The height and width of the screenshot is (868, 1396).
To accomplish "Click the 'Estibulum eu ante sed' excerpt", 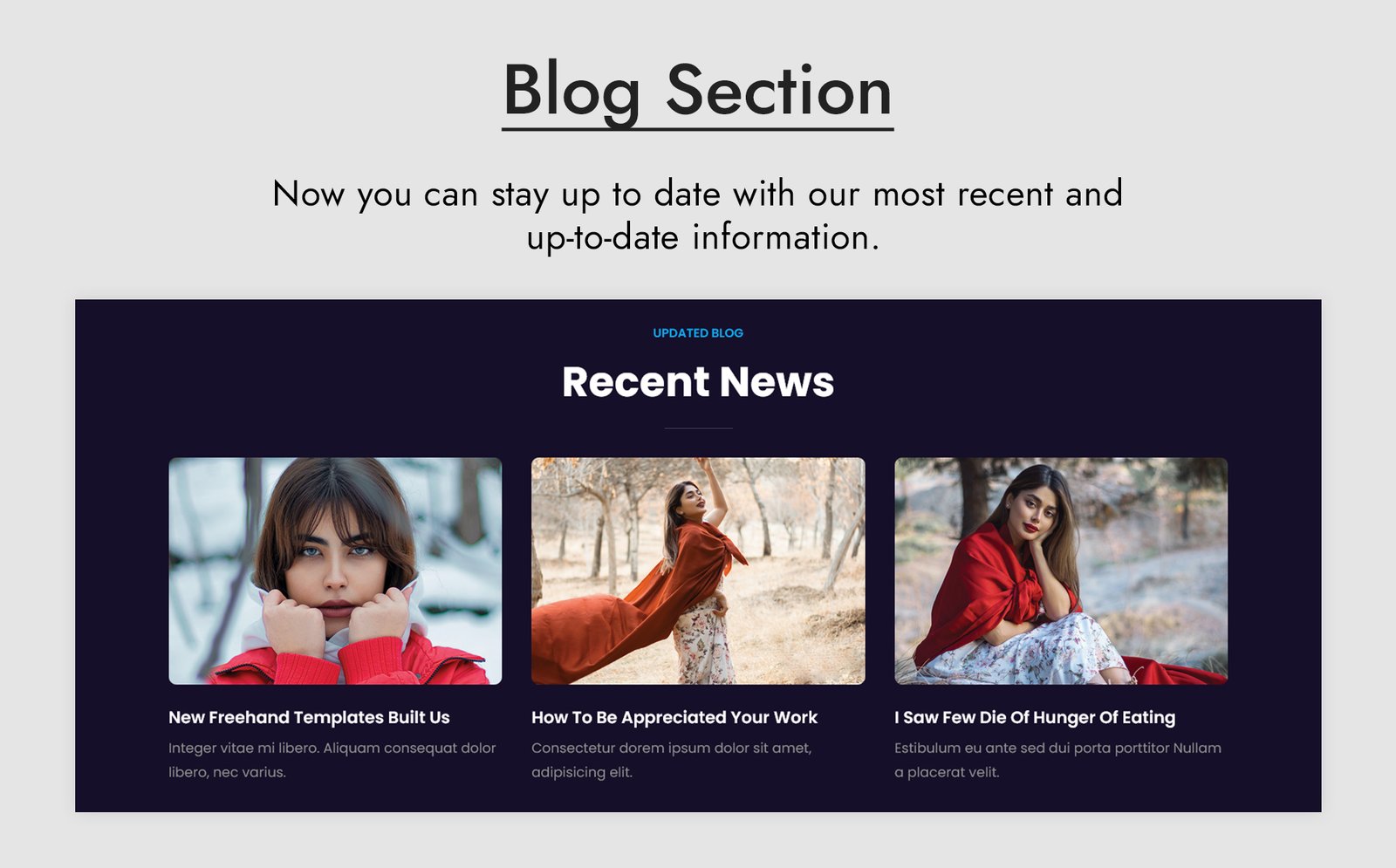I will [x=1057, y=760].
